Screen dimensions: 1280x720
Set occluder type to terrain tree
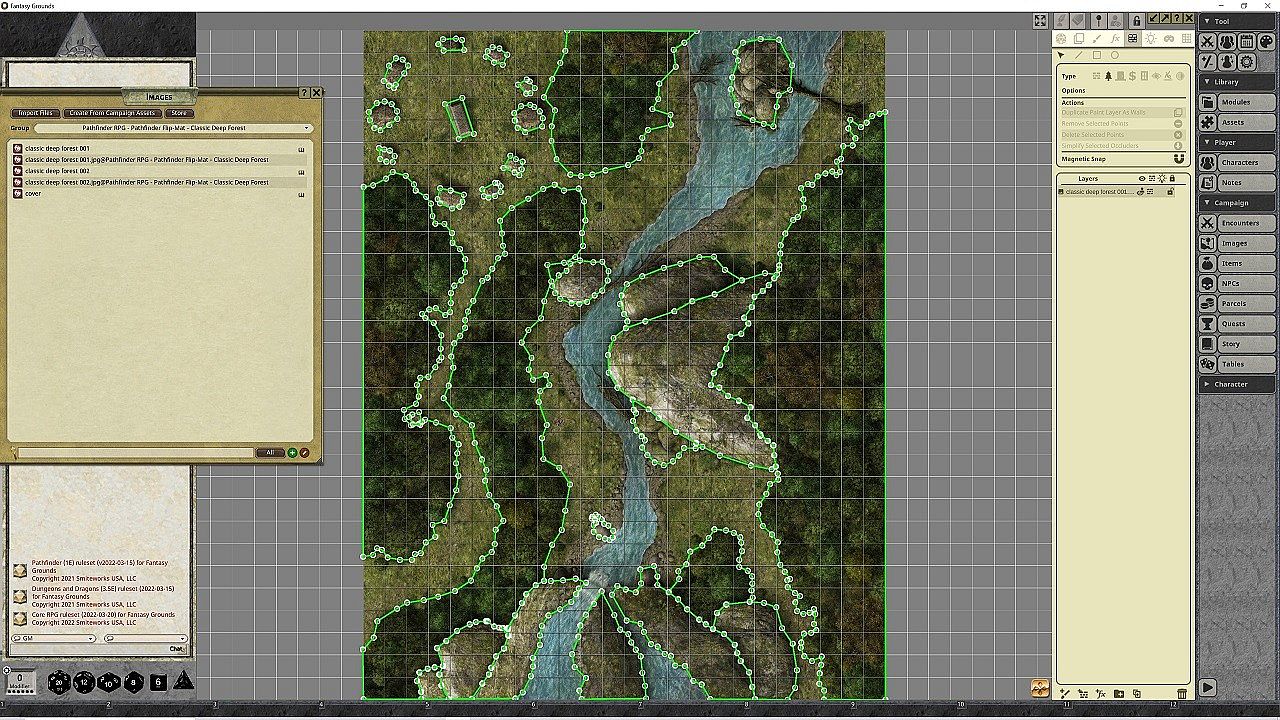(x=1109, y=76)
